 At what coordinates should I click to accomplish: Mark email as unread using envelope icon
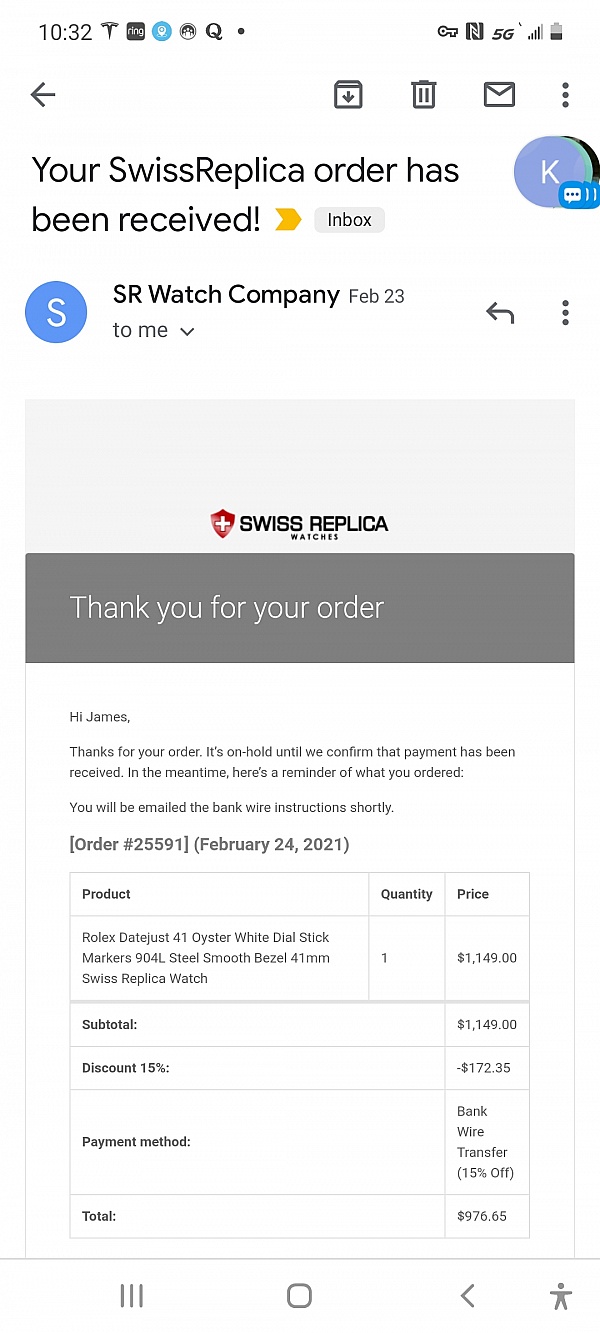[x=499, y=95]
